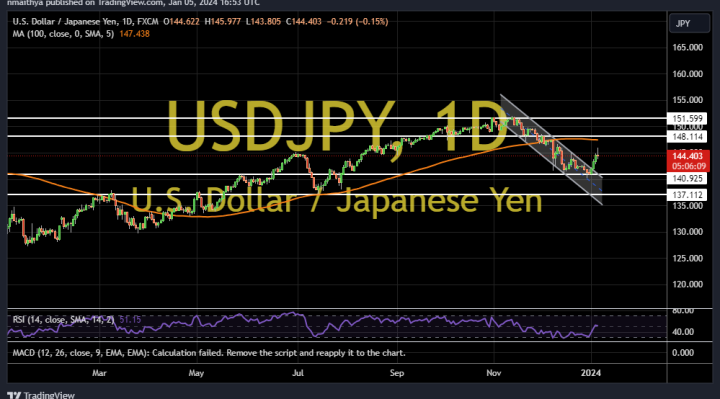Click the 140.925 support level label
This screenshot has height=399, width=720.
pos(687,178)
